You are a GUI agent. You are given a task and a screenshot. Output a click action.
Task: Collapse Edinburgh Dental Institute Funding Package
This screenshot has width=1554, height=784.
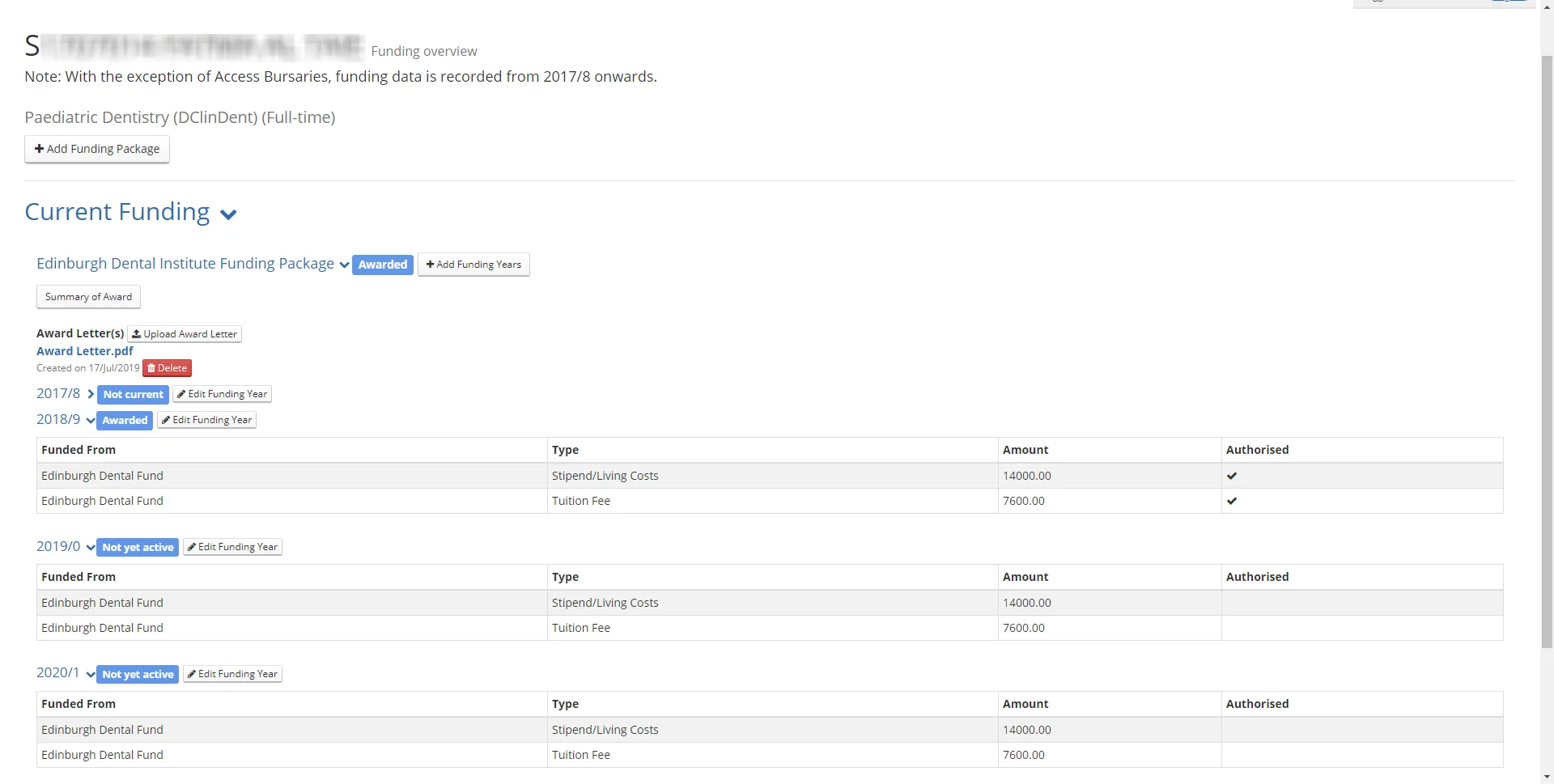coord(344,265)
